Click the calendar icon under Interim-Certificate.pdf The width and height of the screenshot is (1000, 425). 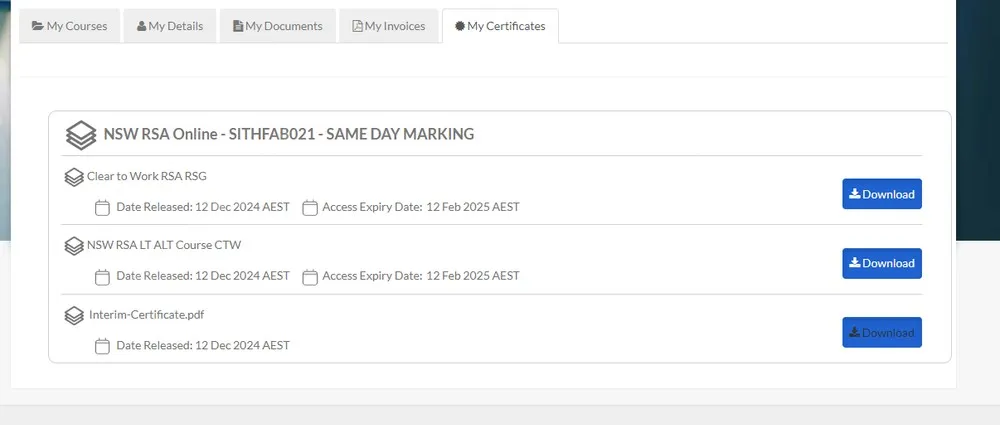tap(102, 346)
